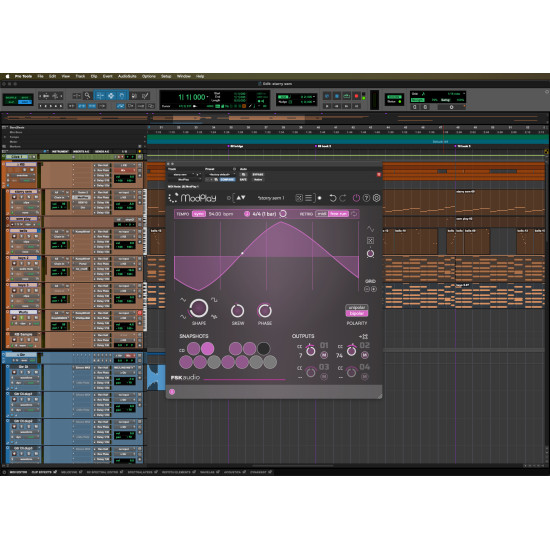This screenshot has width=550, height=550.
Task: Open the ModPlay settings gear
Action: pyautogui.click(x=376, y=198)
